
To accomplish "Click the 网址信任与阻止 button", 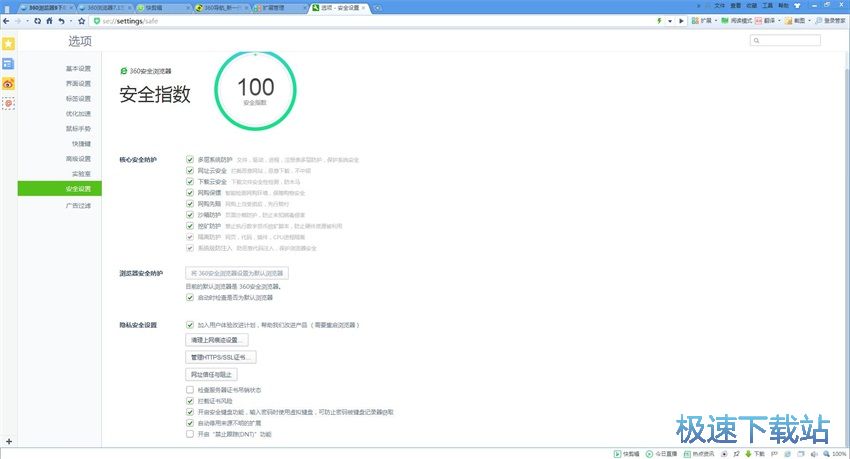I will pos(211,374).
